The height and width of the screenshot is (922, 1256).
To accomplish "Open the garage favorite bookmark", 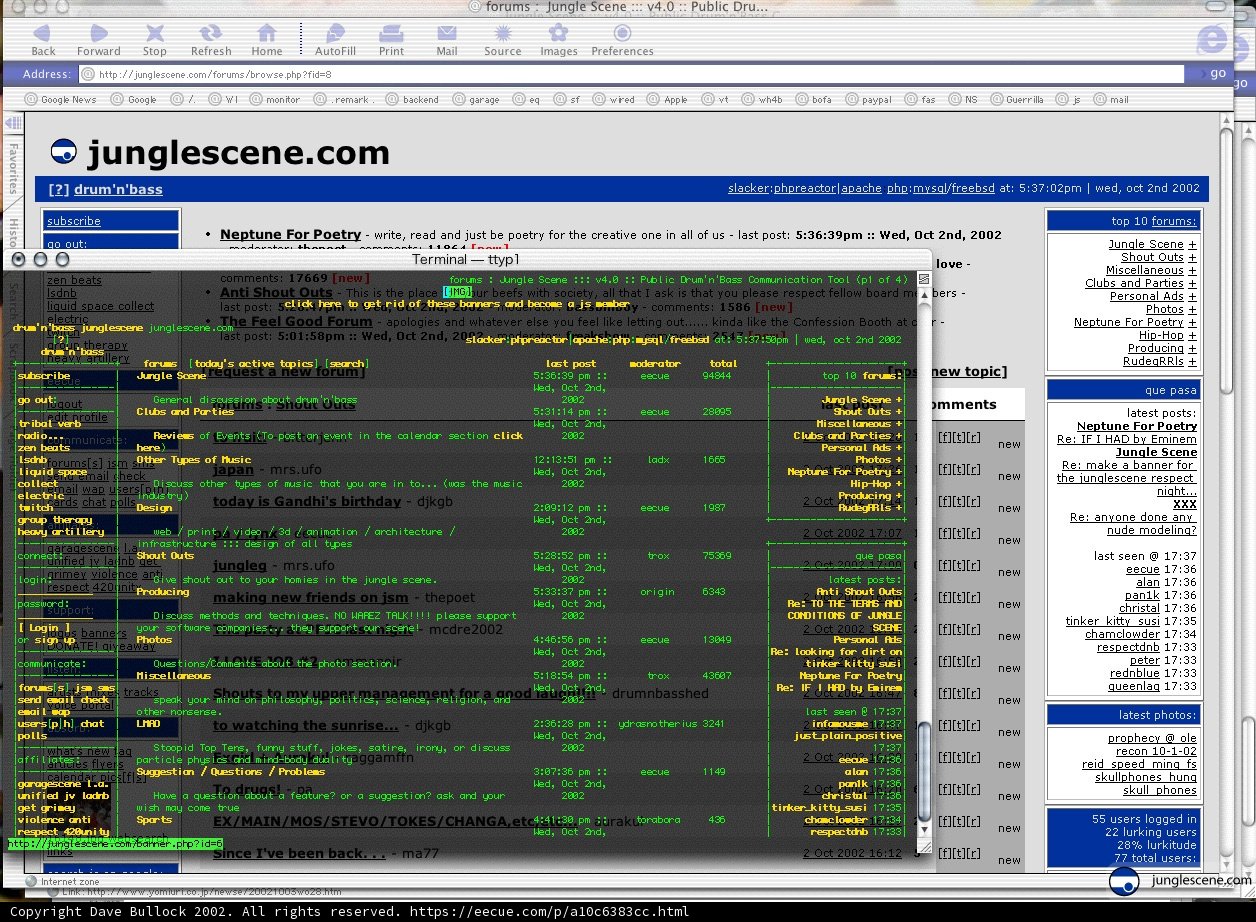I will point(476,100).
